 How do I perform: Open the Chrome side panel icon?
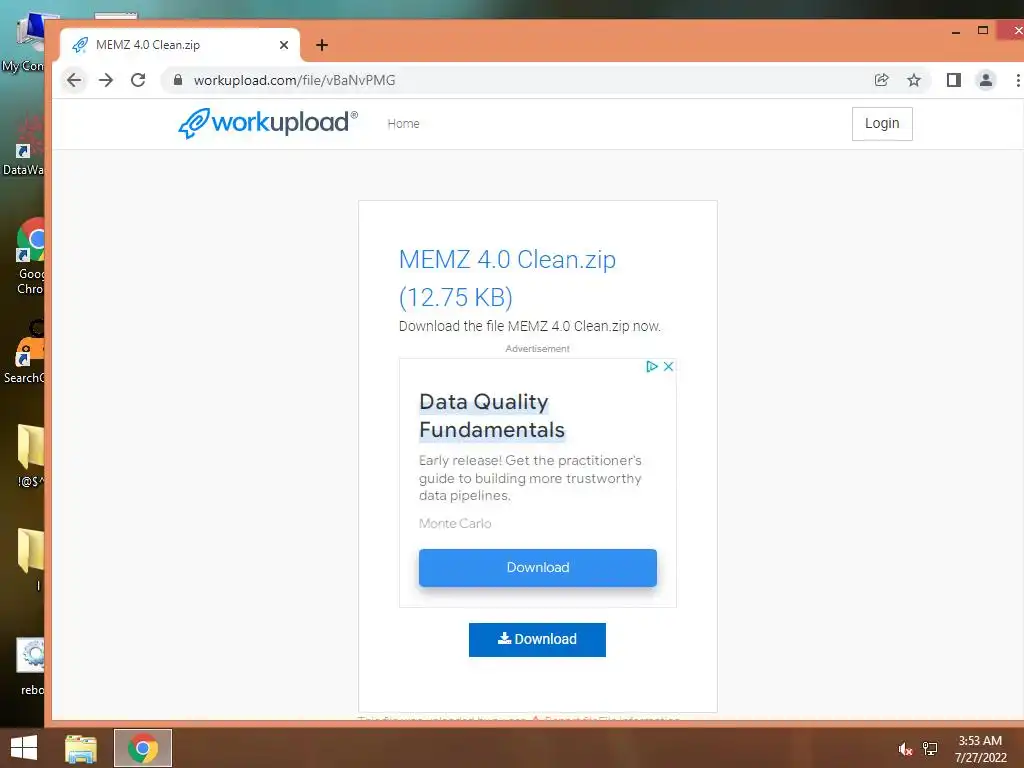coord(953,80)
